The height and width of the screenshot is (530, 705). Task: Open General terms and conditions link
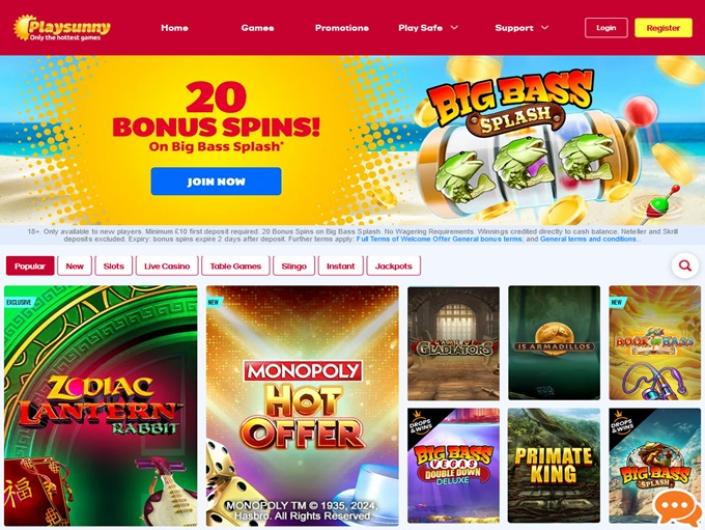(588, 239)
